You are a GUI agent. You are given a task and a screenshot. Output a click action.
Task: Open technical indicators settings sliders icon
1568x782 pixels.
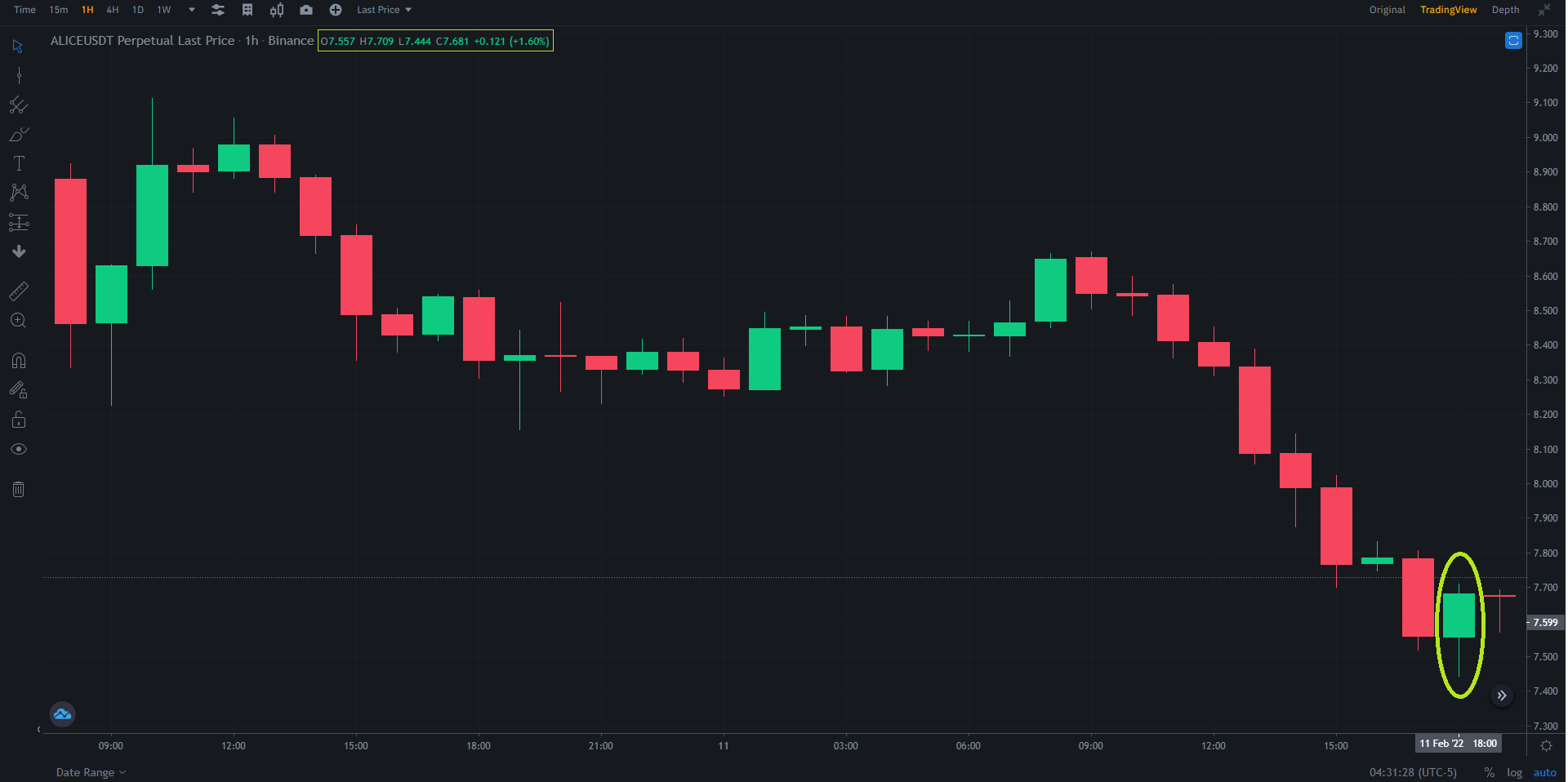(218, 10)
